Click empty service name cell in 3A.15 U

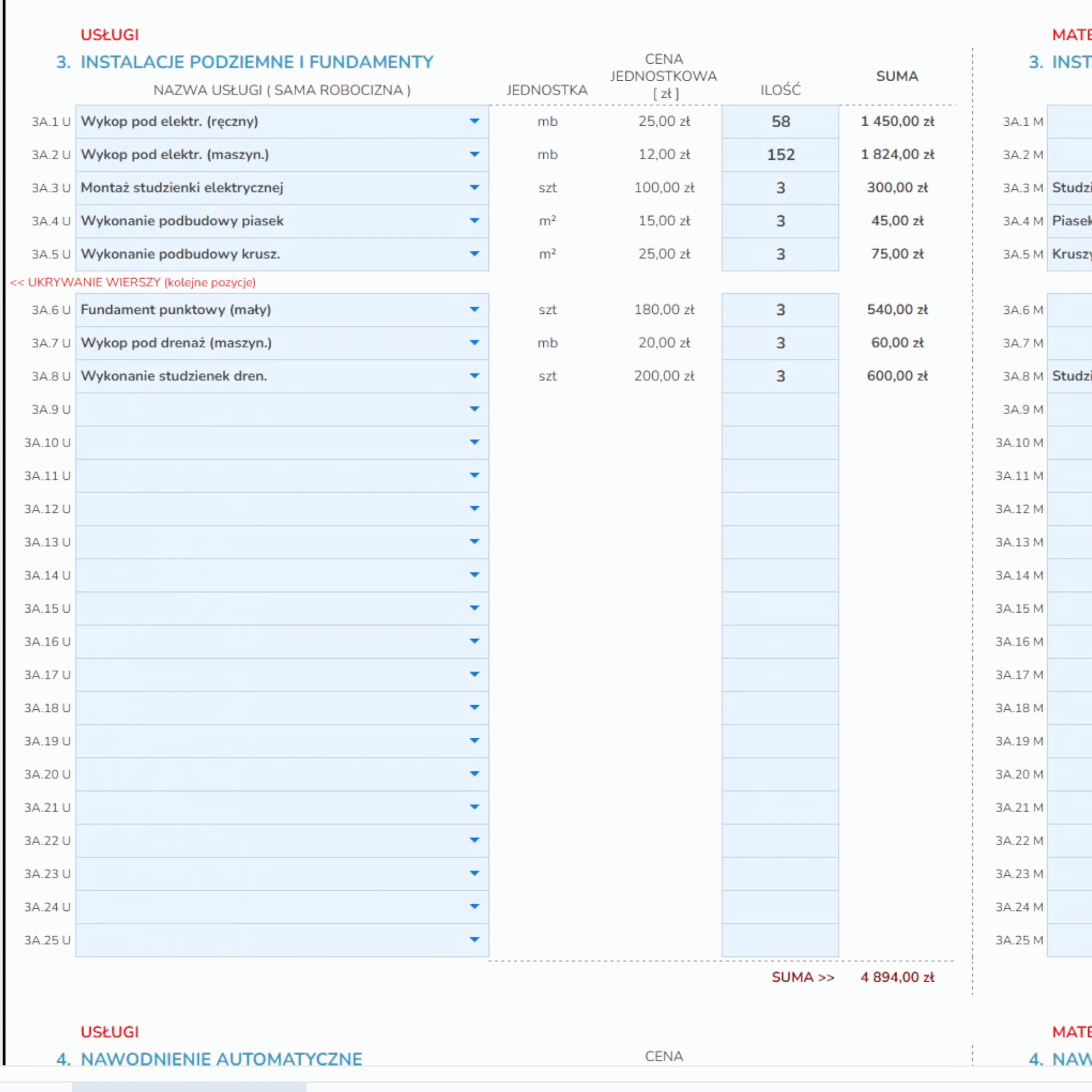[x=270, y=609]
